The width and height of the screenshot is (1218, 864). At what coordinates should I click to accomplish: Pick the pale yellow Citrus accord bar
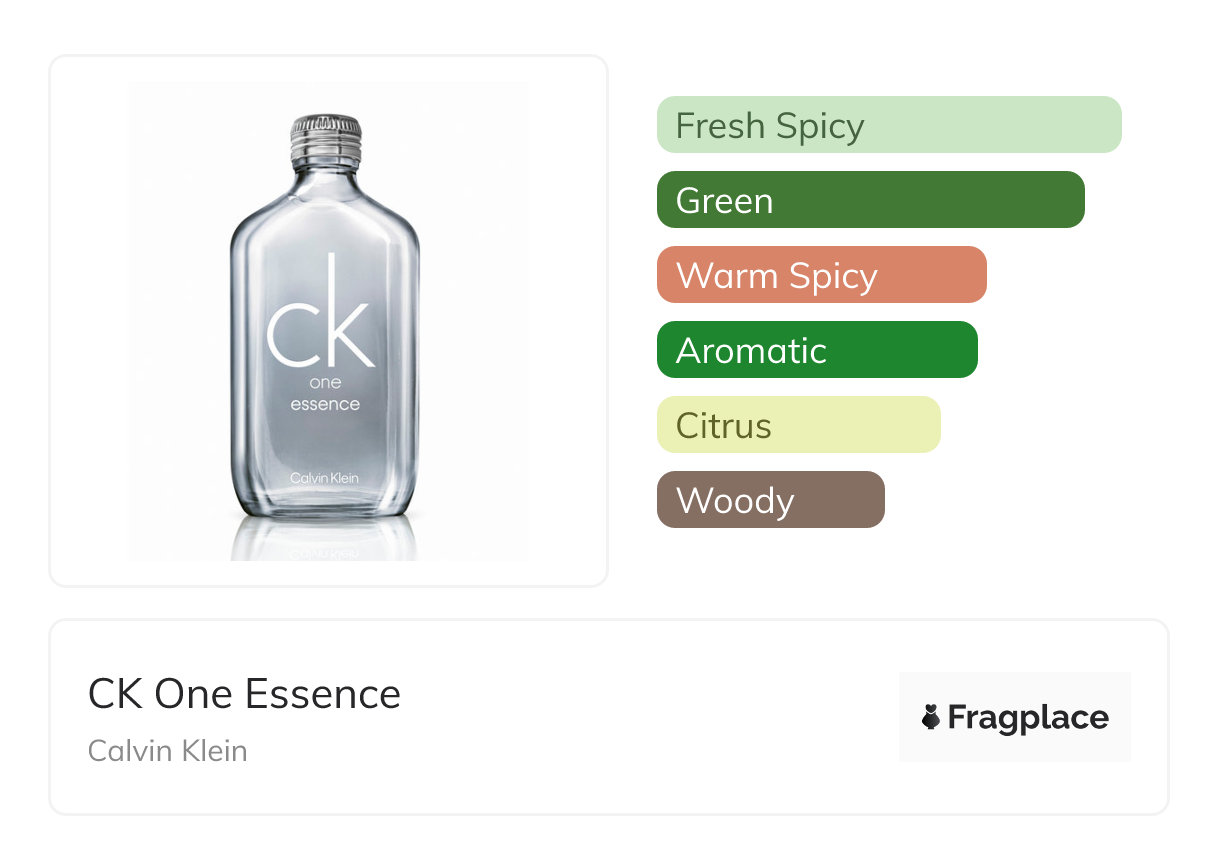click(798, 425)
